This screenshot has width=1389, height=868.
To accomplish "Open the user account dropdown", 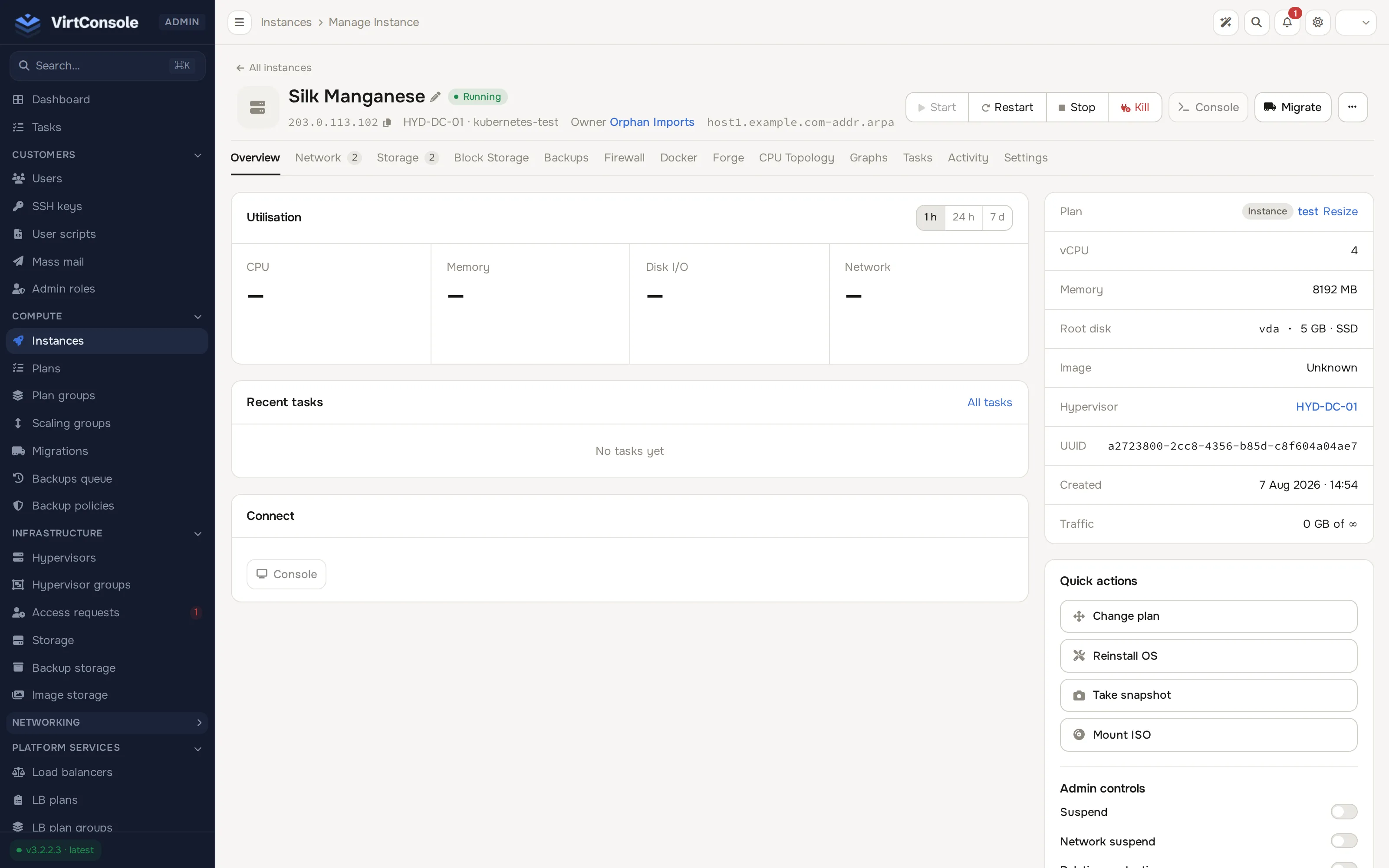I will click(1356, 23).
